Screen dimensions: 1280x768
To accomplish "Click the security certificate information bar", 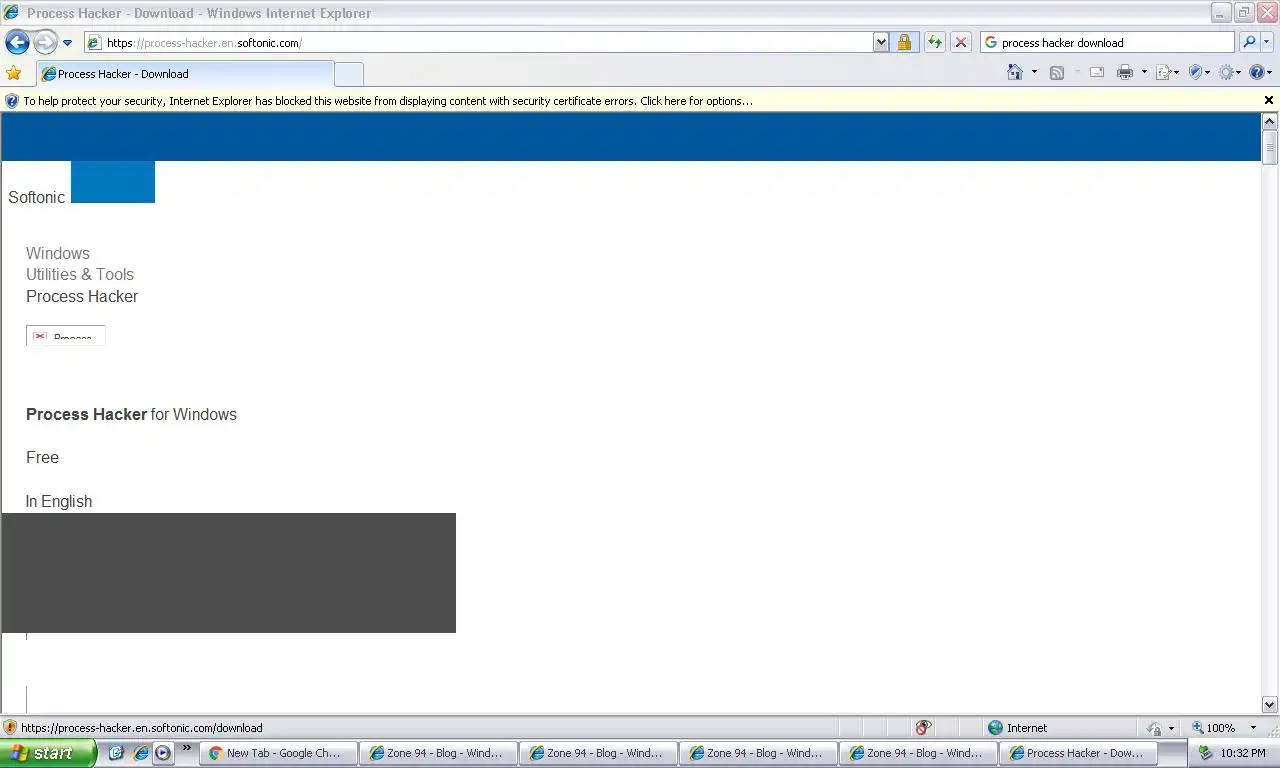I will point(630,101).
